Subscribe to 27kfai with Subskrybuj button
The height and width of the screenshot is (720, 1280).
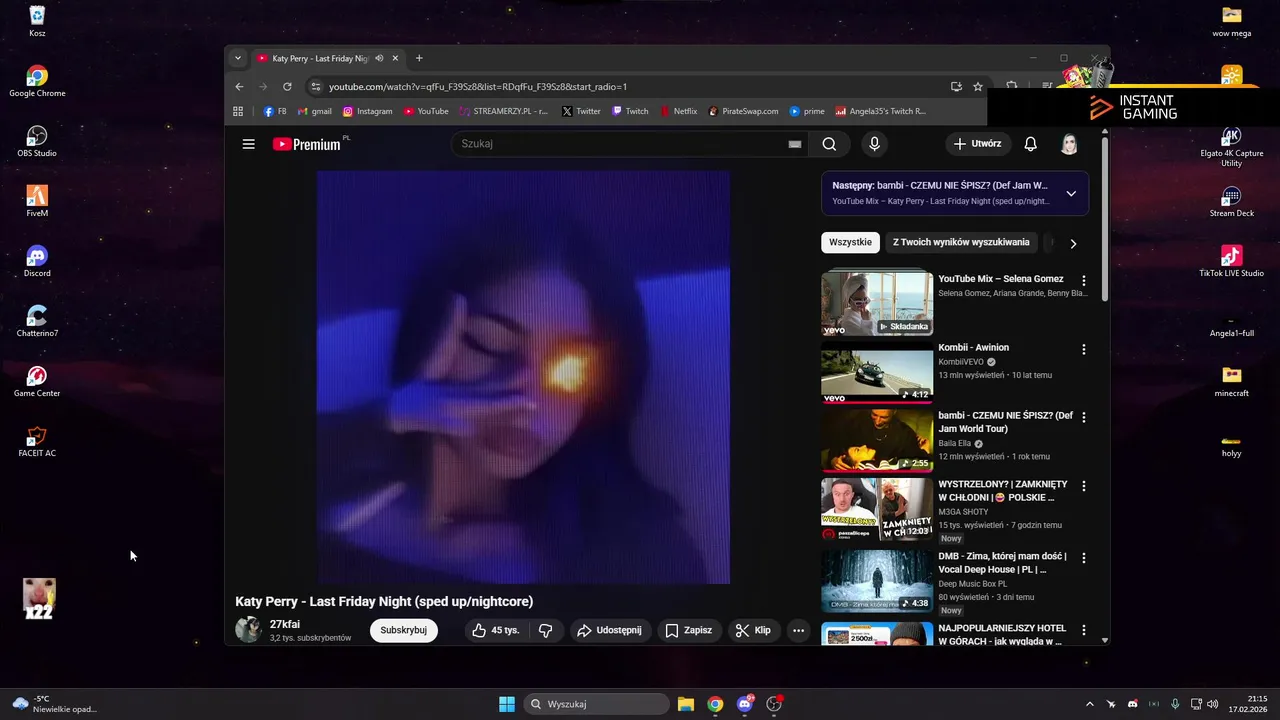pos(404,630)
